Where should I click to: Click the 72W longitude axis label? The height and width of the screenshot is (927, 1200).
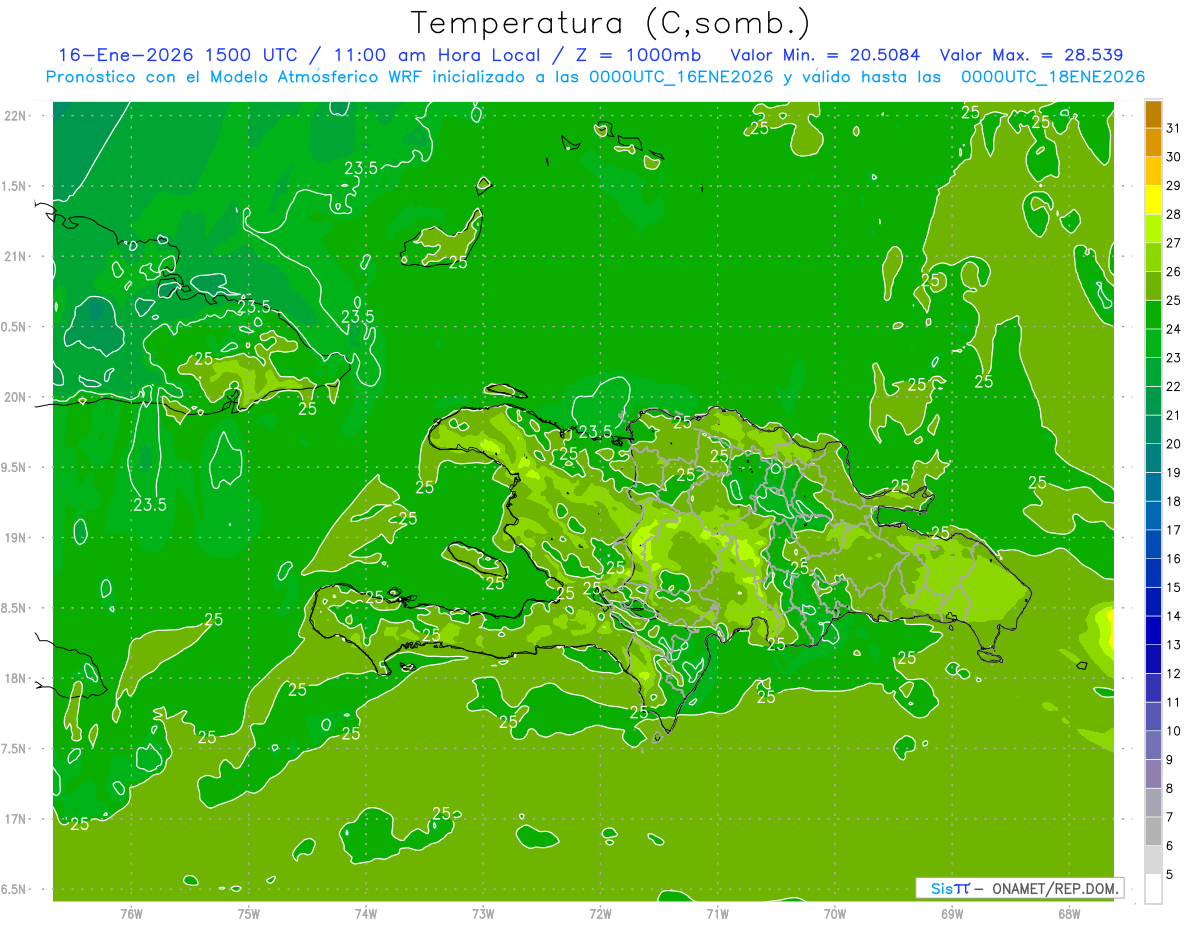[600, 913]
